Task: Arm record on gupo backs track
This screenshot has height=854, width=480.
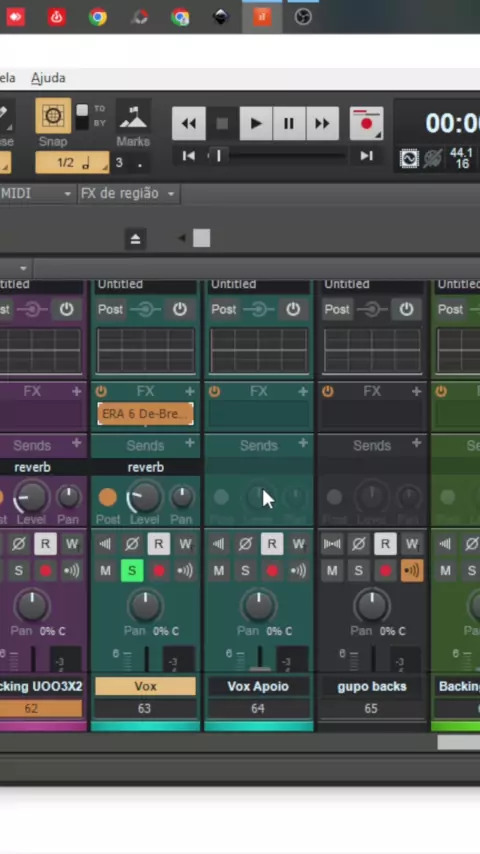Action: [x=385, y=571]
